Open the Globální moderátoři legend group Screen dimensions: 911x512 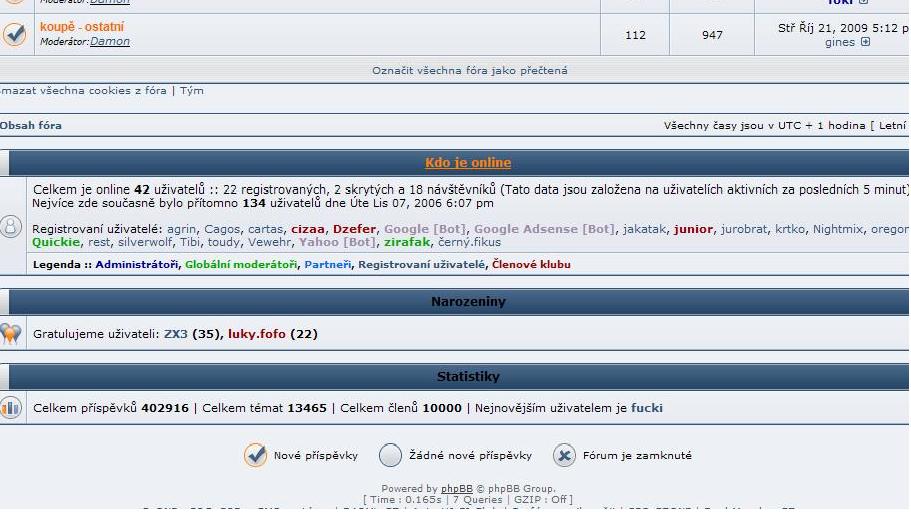point(241,265)
